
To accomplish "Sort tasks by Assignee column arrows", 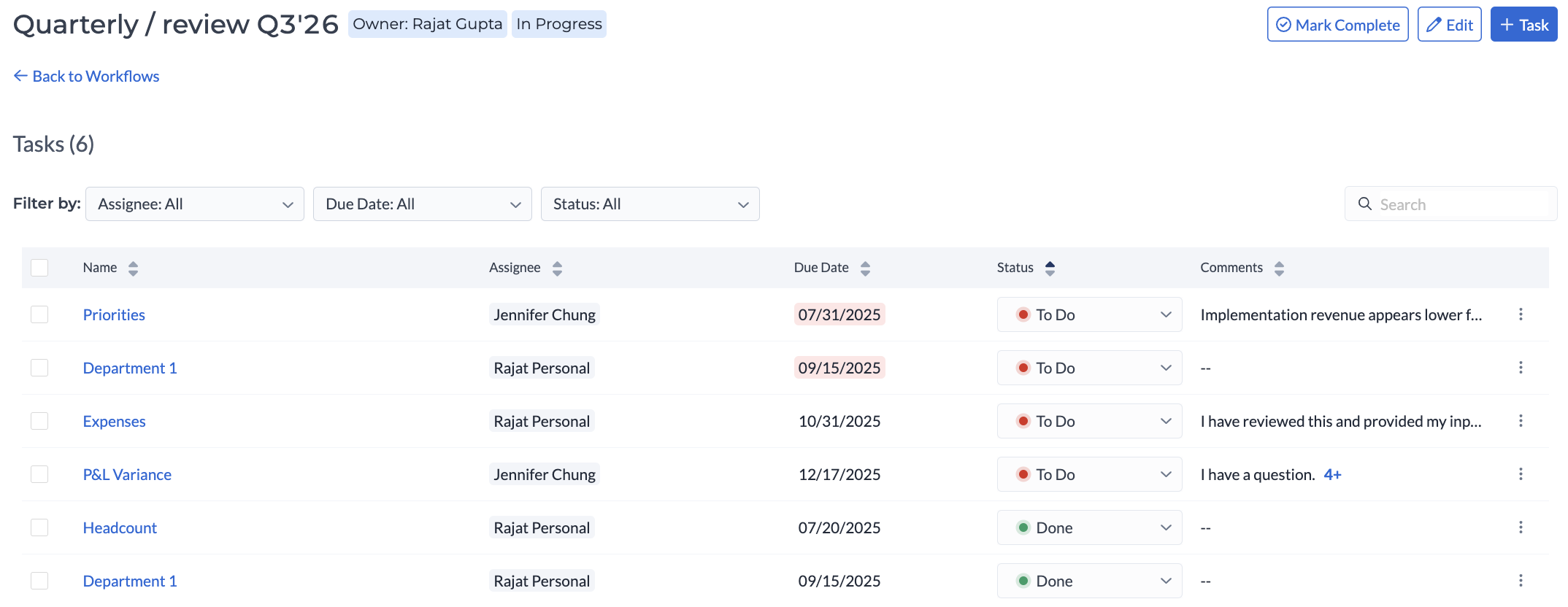I will point(557,268).
